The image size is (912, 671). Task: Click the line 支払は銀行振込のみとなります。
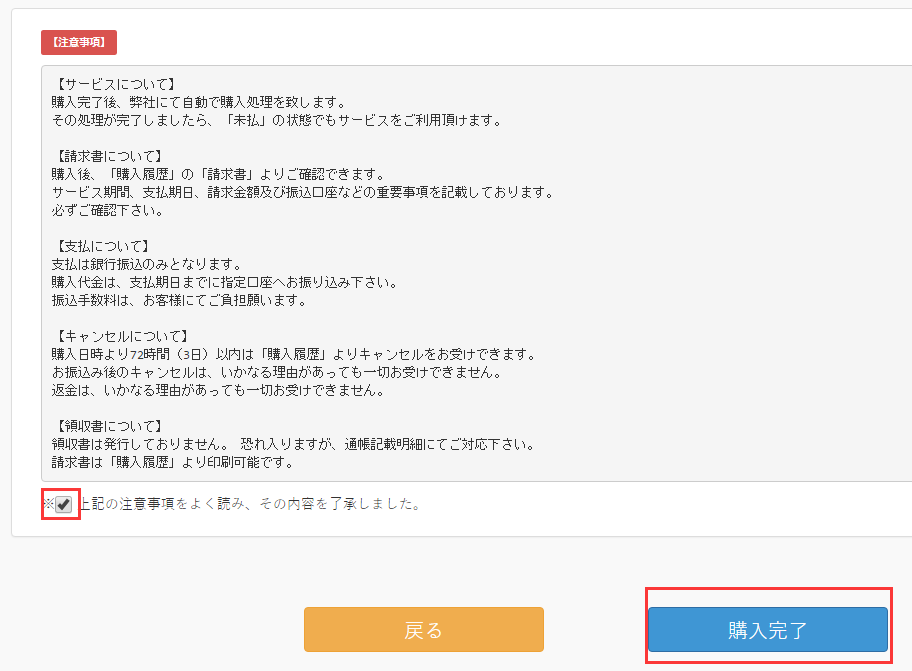pos(147,265)
